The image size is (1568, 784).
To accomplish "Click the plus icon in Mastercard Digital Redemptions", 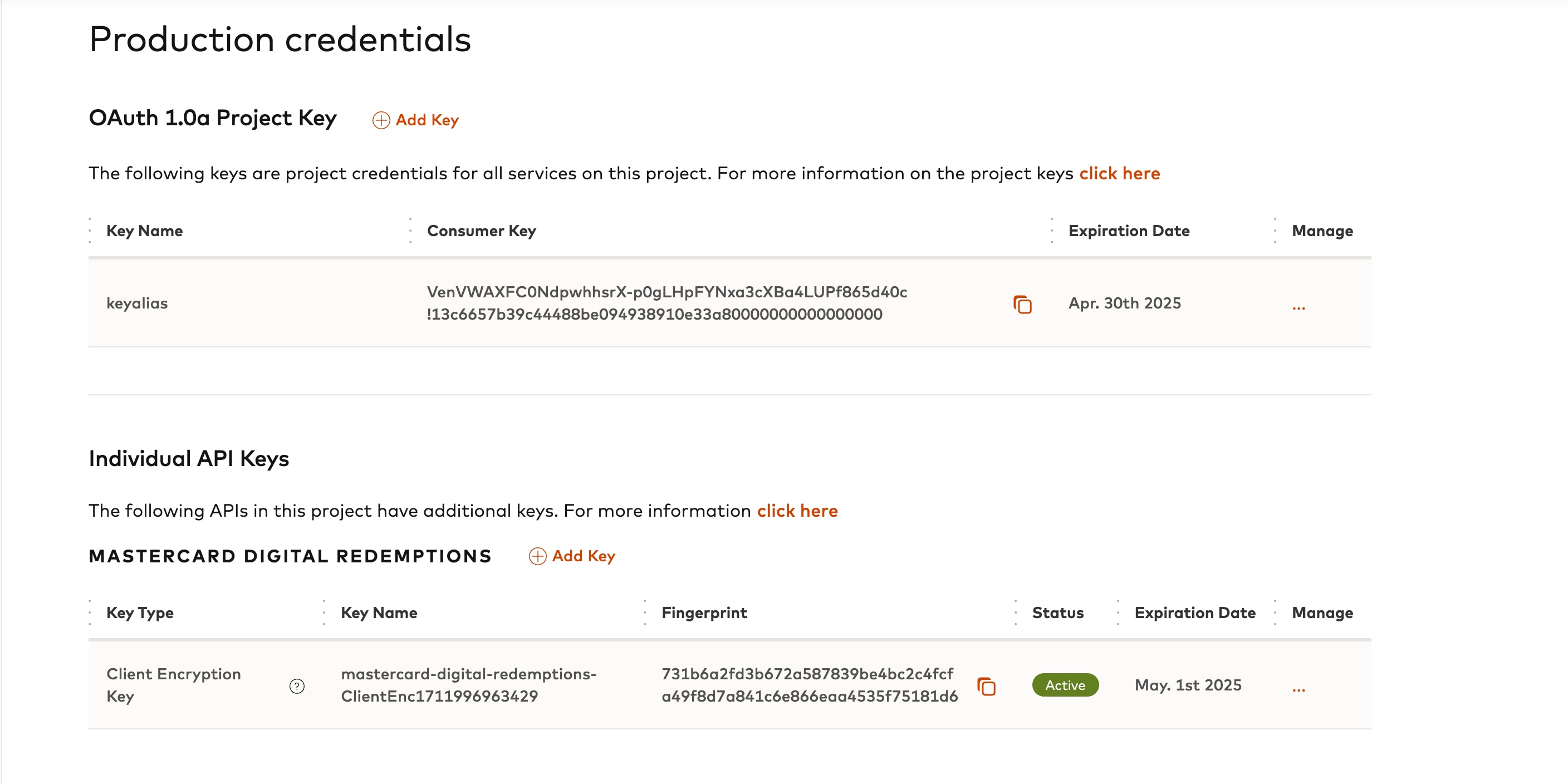I will click(537, 556).
